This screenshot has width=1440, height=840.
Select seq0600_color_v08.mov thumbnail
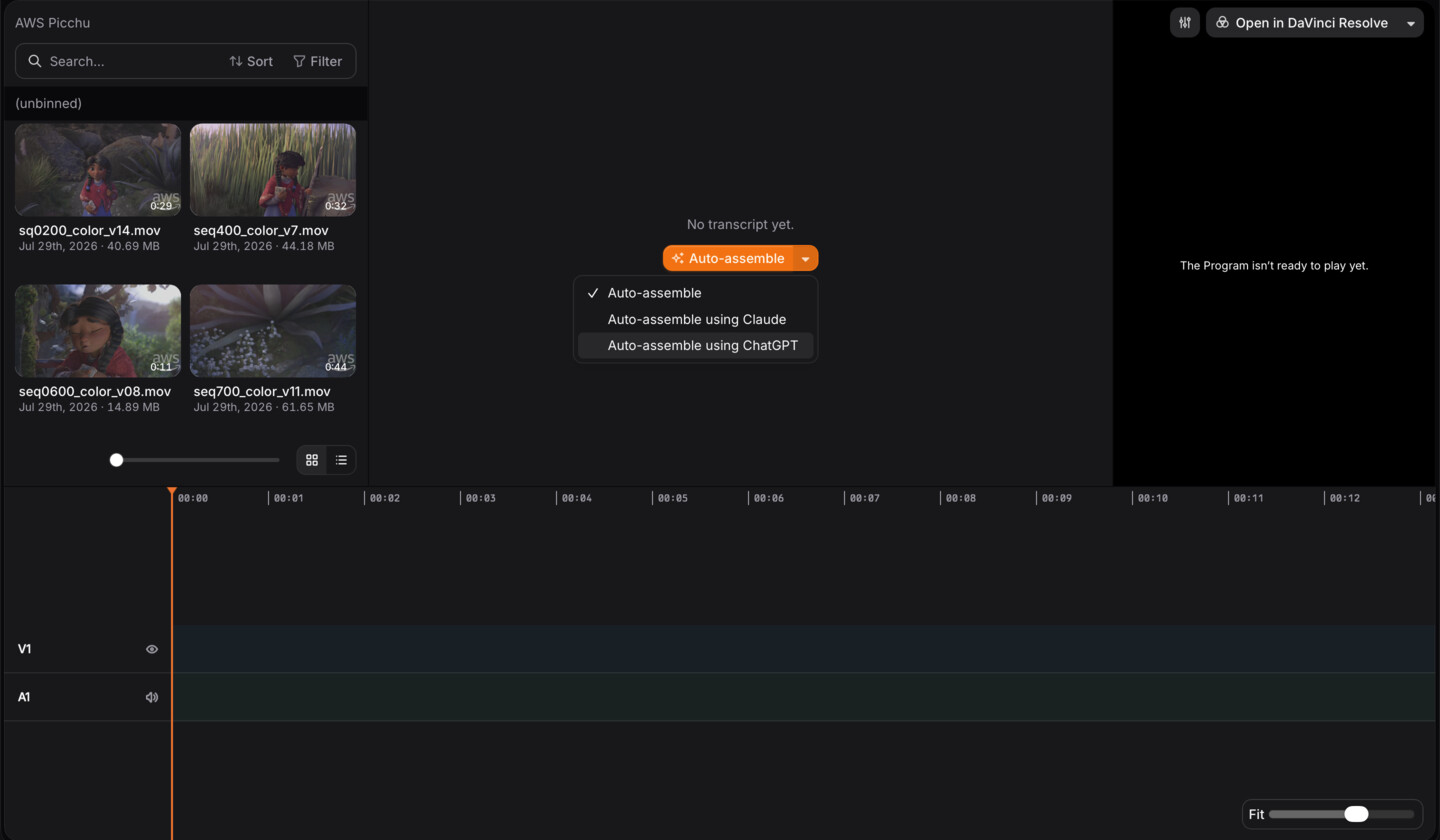[98, 331]
